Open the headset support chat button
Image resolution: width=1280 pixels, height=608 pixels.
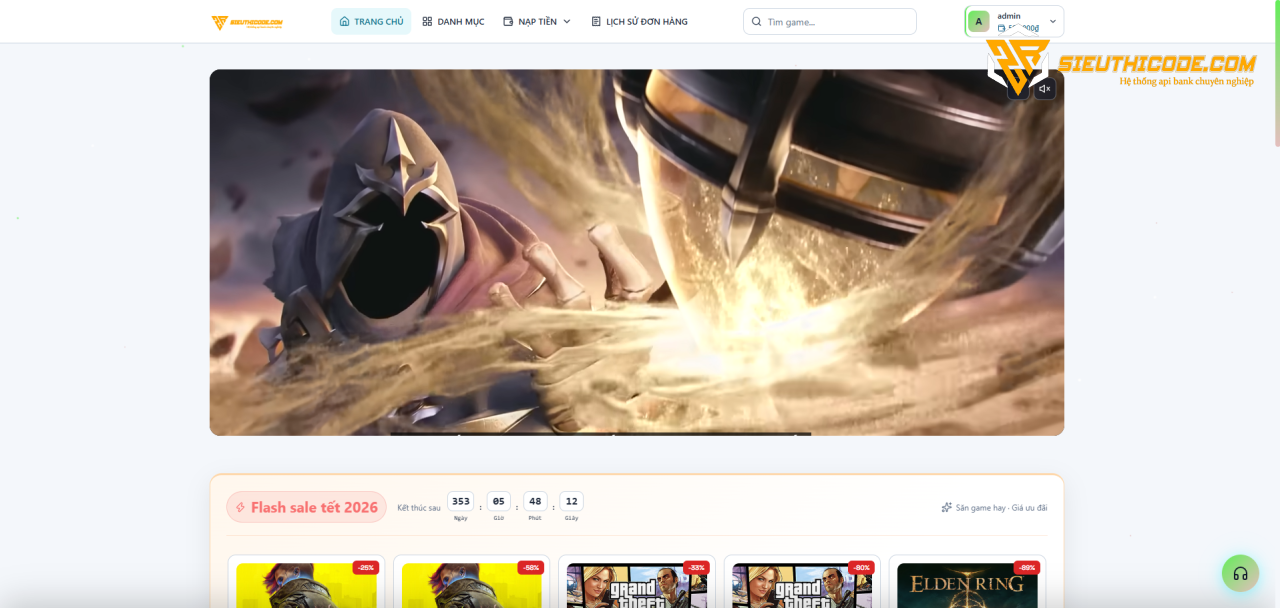tap(1240, 573)
